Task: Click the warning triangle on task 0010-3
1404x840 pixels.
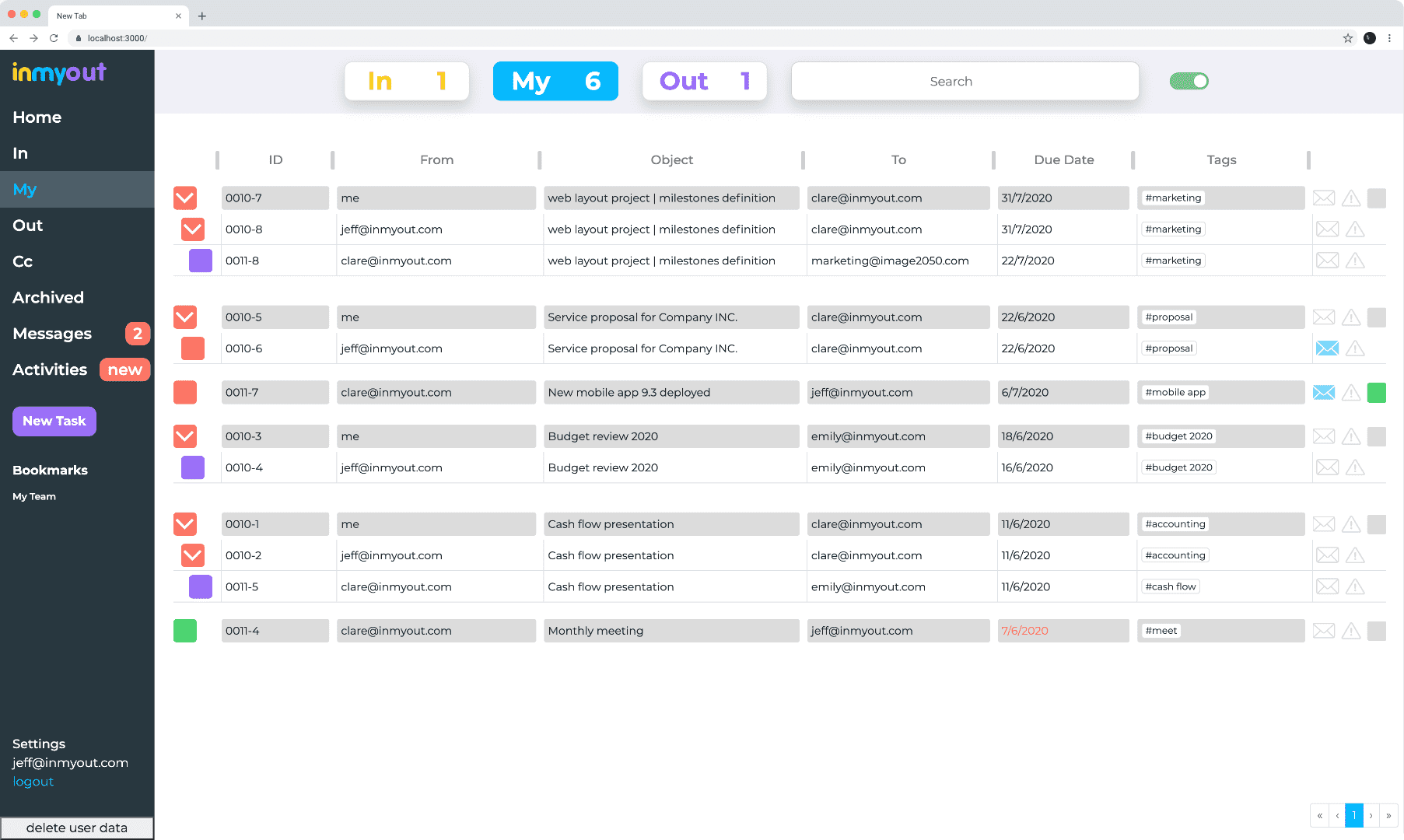Action: tap(1351, 436)
